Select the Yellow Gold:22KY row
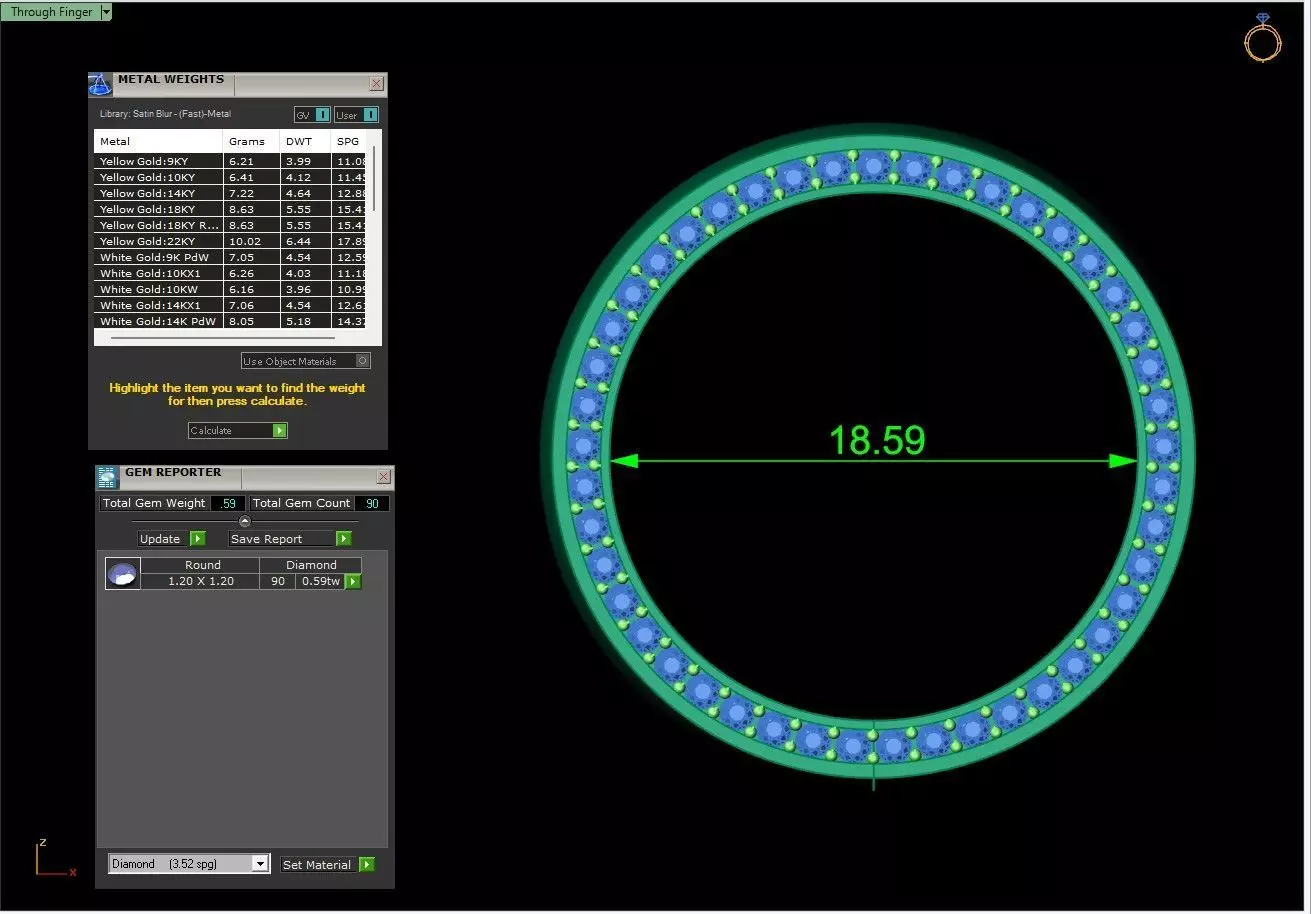The height and width of the screenshot is (914, 1311). click(x=231, y=241)
